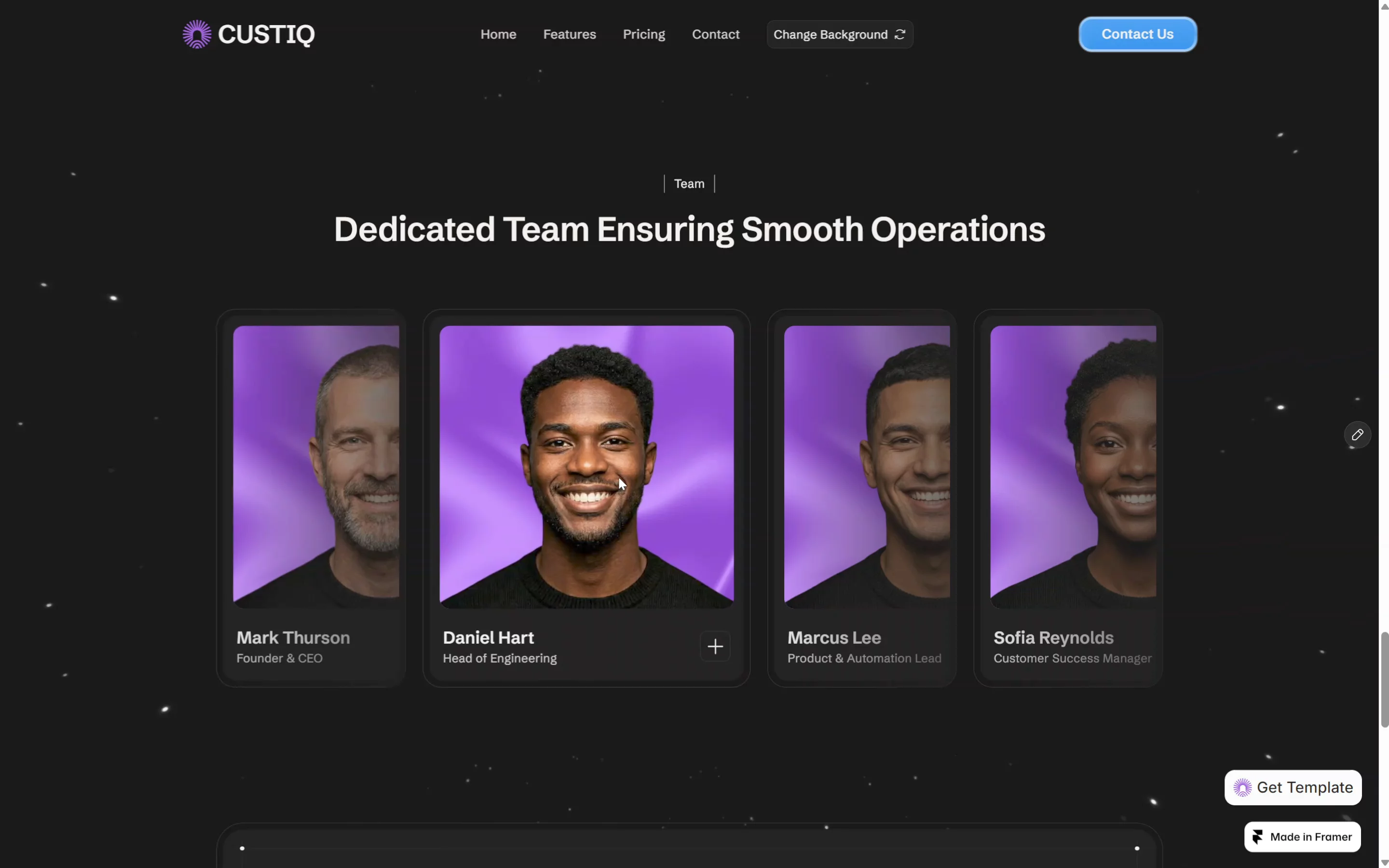Click the 'Founder & CEO' text
Screen dimensions: 1389x868
(x=280, y=658)
